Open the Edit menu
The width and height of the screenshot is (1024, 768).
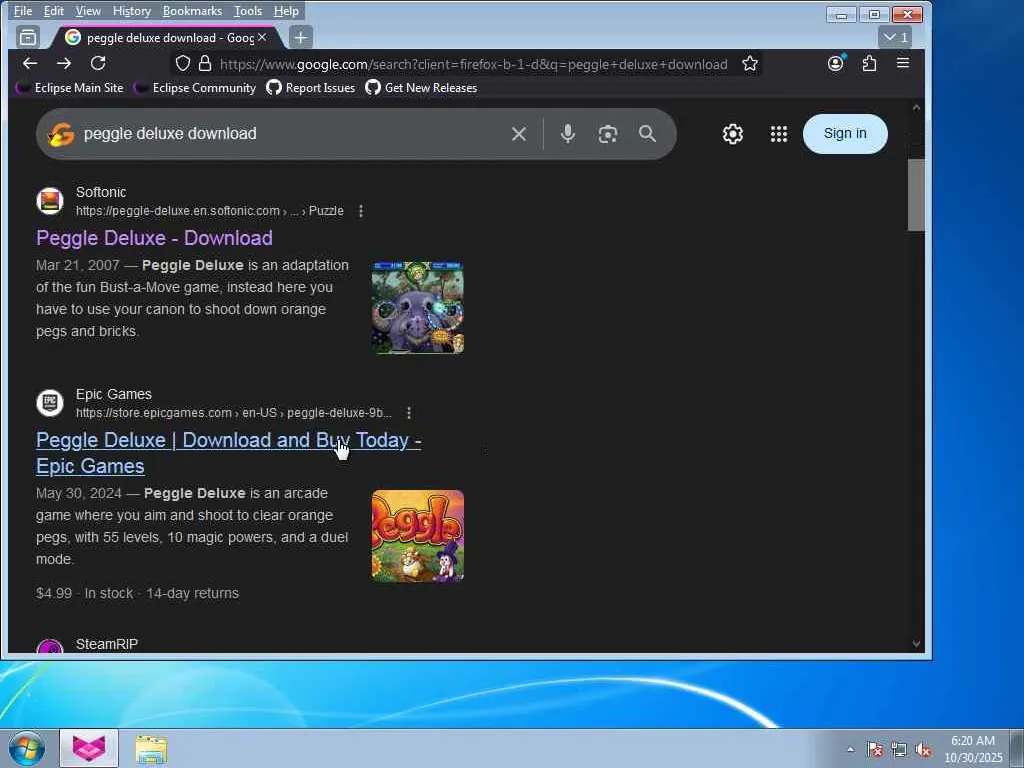[x=54, y=11]
